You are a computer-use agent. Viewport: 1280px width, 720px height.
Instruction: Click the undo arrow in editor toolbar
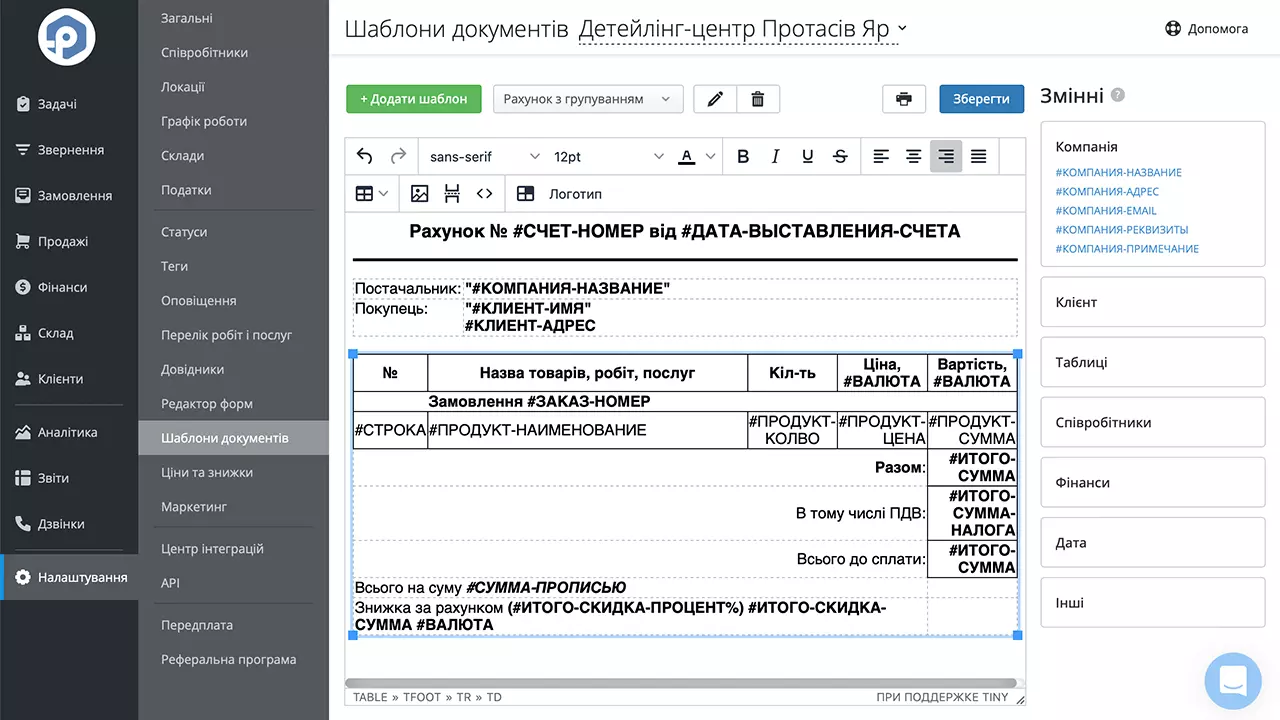tap(365, 156)
